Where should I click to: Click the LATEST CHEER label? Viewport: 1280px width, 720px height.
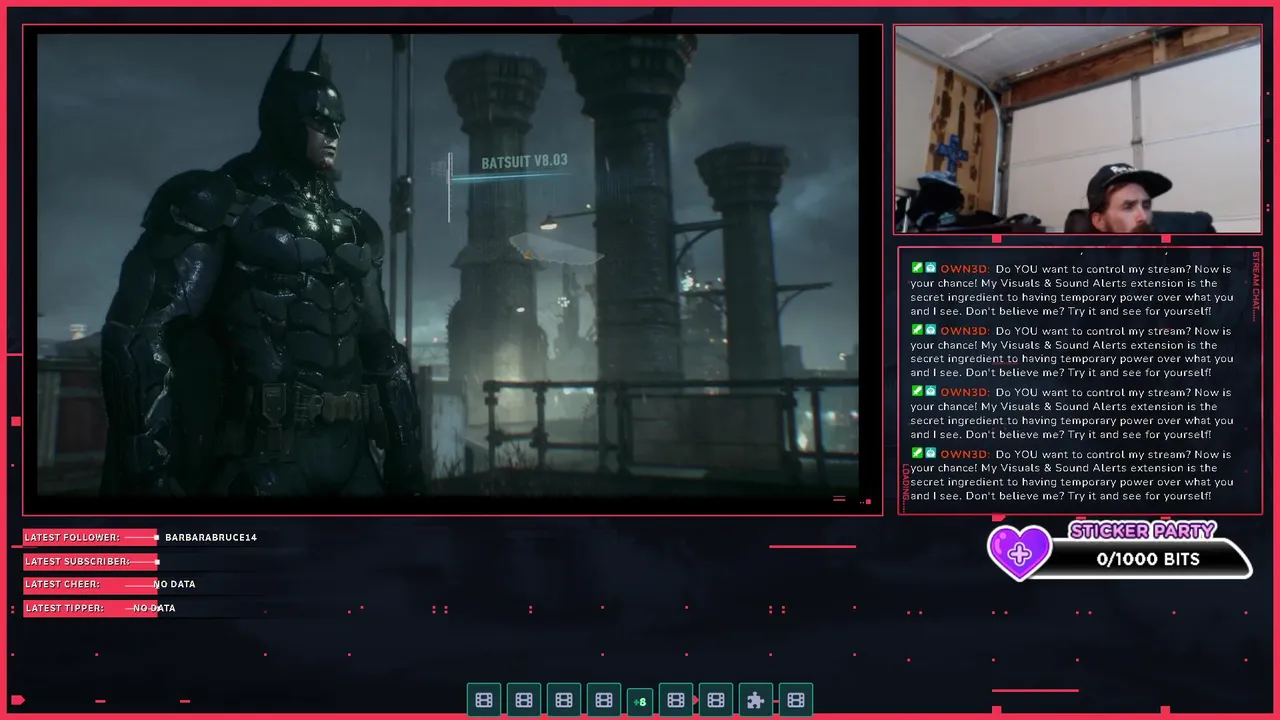click(62, 584)
